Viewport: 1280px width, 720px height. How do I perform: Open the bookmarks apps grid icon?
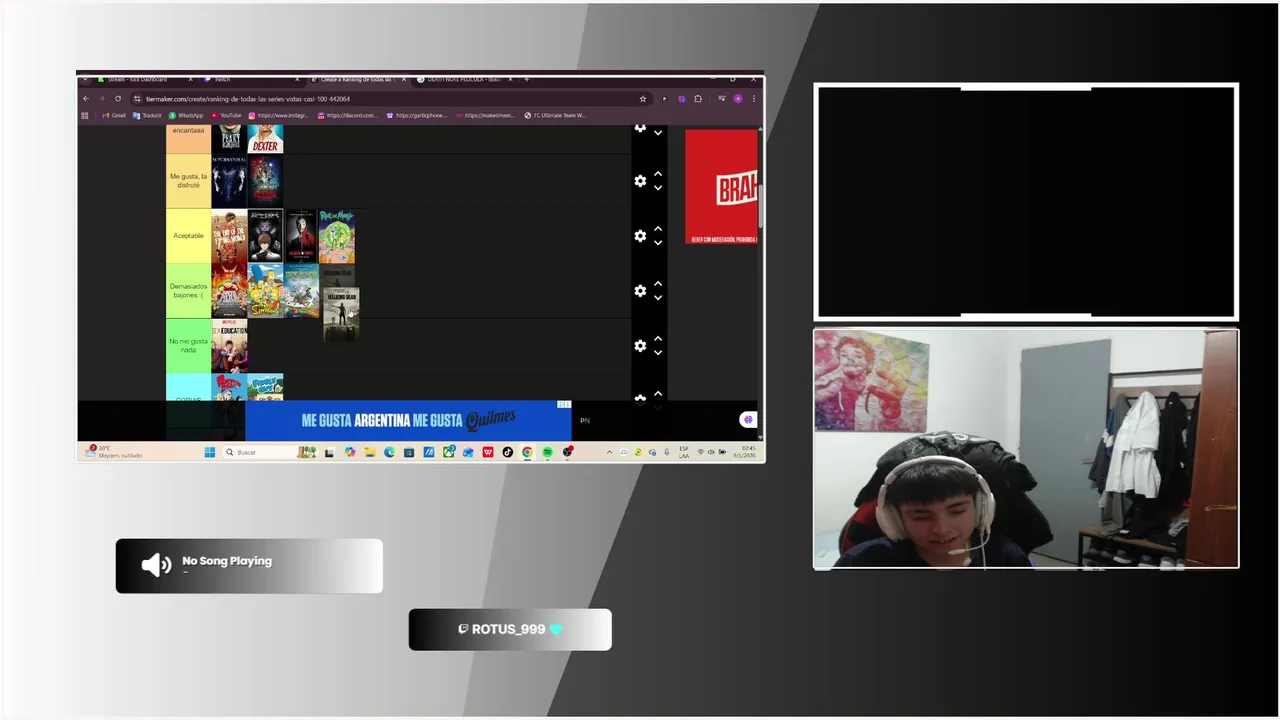(x=85, y=115)
